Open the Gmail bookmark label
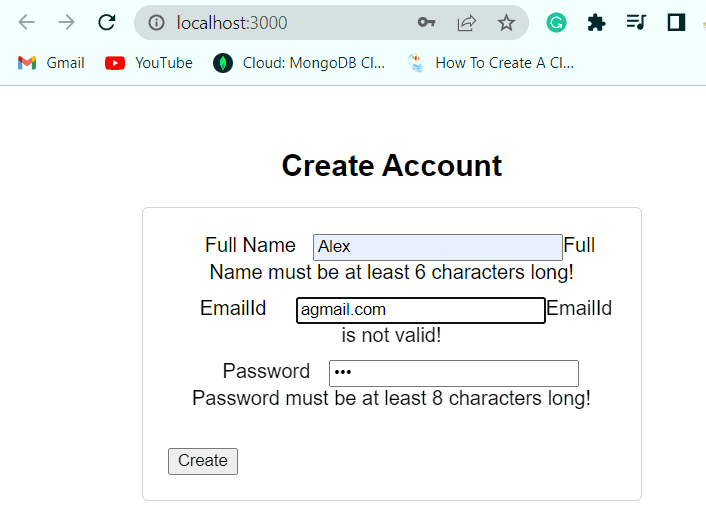The image size is (706, 515). tap(65, 63)
